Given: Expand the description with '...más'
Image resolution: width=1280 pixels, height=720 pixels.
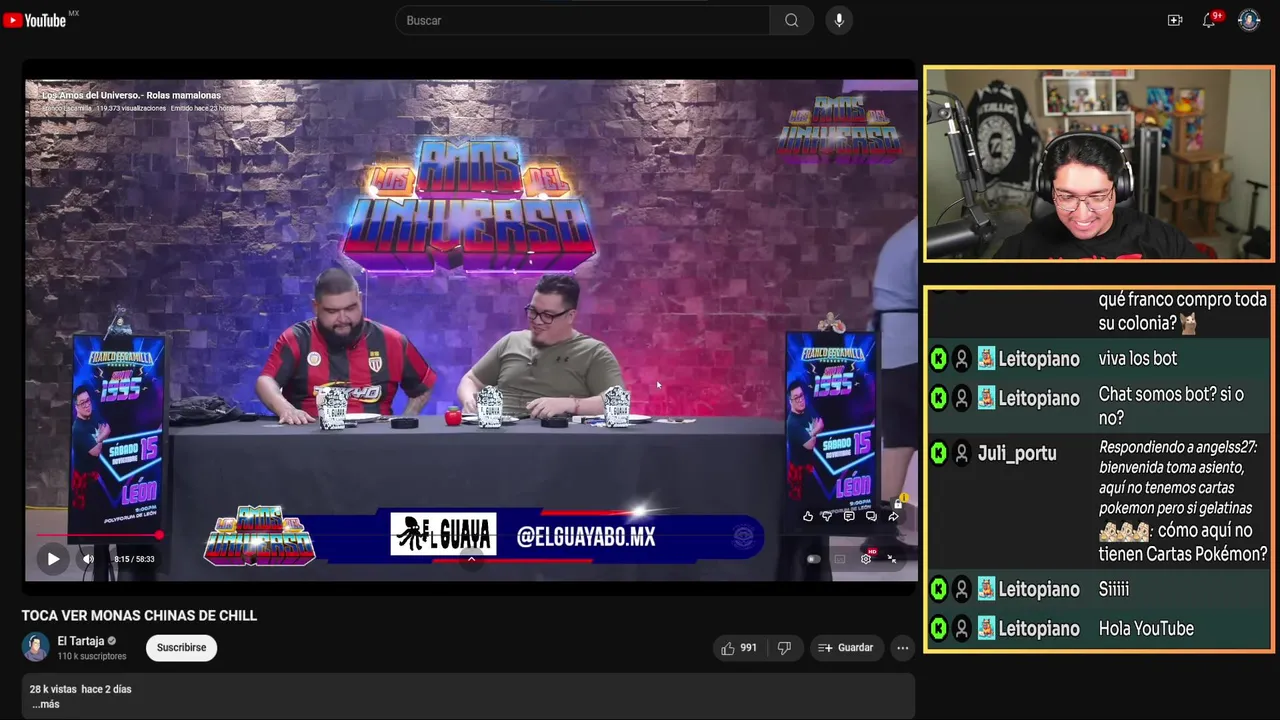Looking at the screenshot, I should [x=45, y=704].
